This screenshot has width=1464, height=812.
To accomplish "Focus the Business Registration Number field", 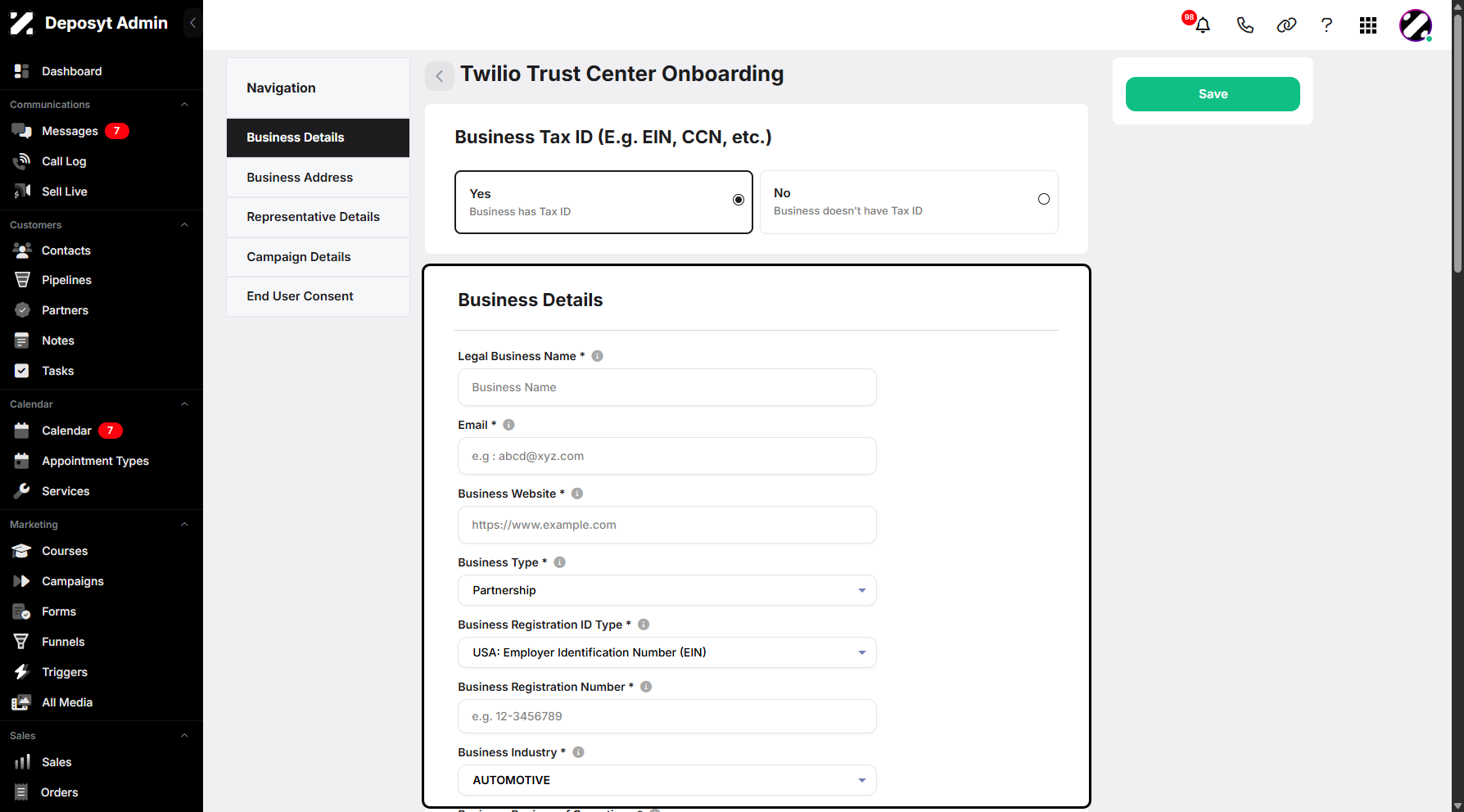I will click(x=667, y=716).
